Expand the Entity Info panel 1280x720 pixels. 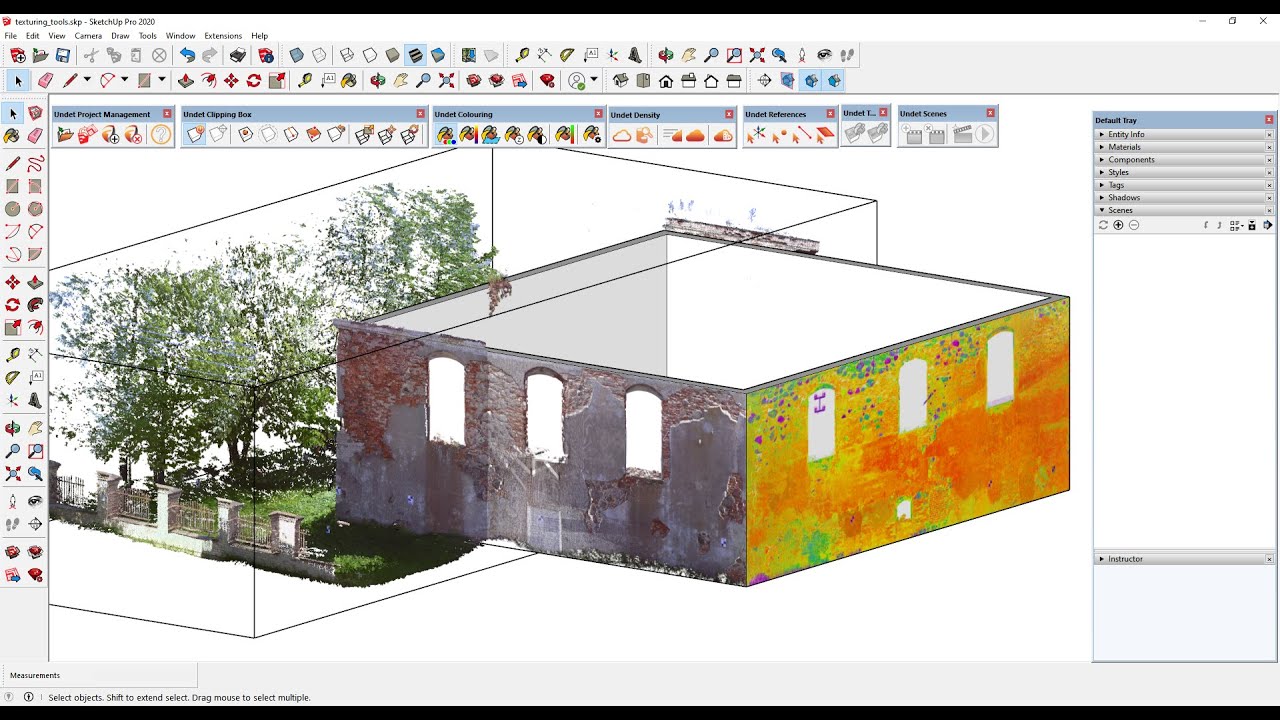pyautogui.click(x=1184, y=134)
